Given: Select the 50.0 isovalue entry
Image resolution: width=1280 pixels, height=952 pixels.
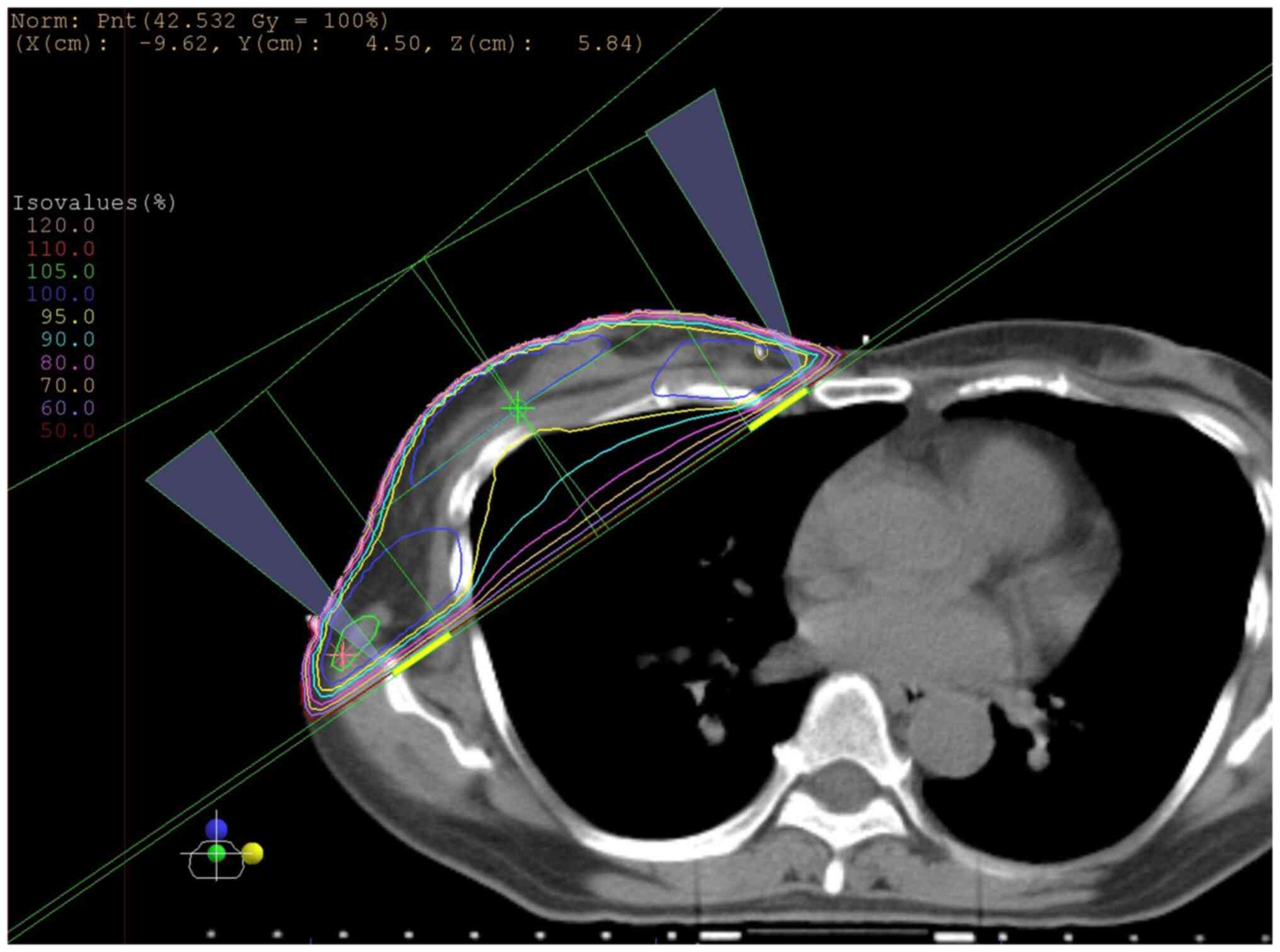Looking at the screenshot, I should click(67, 431).
